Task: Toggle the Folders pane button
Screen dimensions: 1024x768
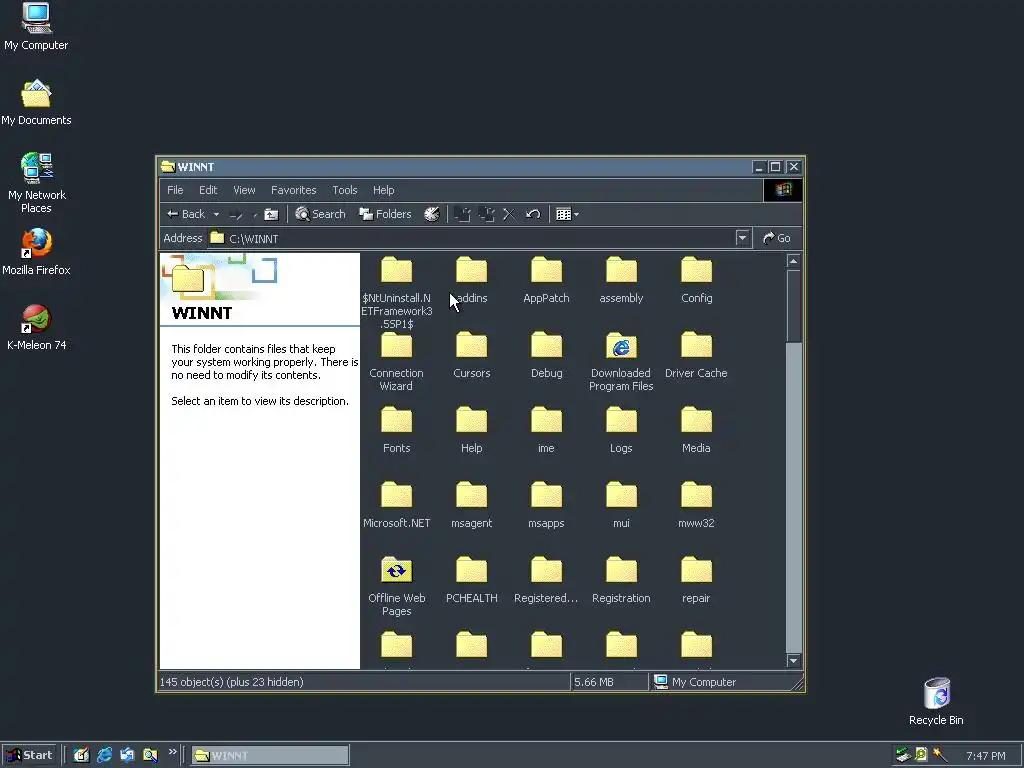Action: (385, 214)
